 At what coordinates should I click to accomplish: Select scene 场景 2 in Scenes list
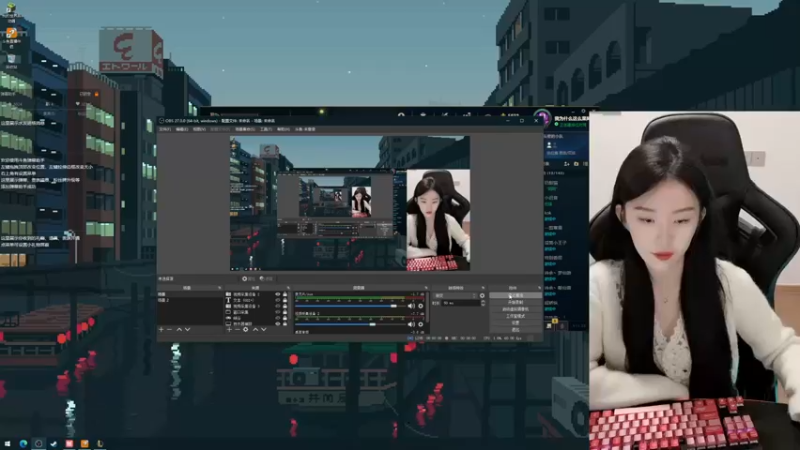(x=190, y=300)
